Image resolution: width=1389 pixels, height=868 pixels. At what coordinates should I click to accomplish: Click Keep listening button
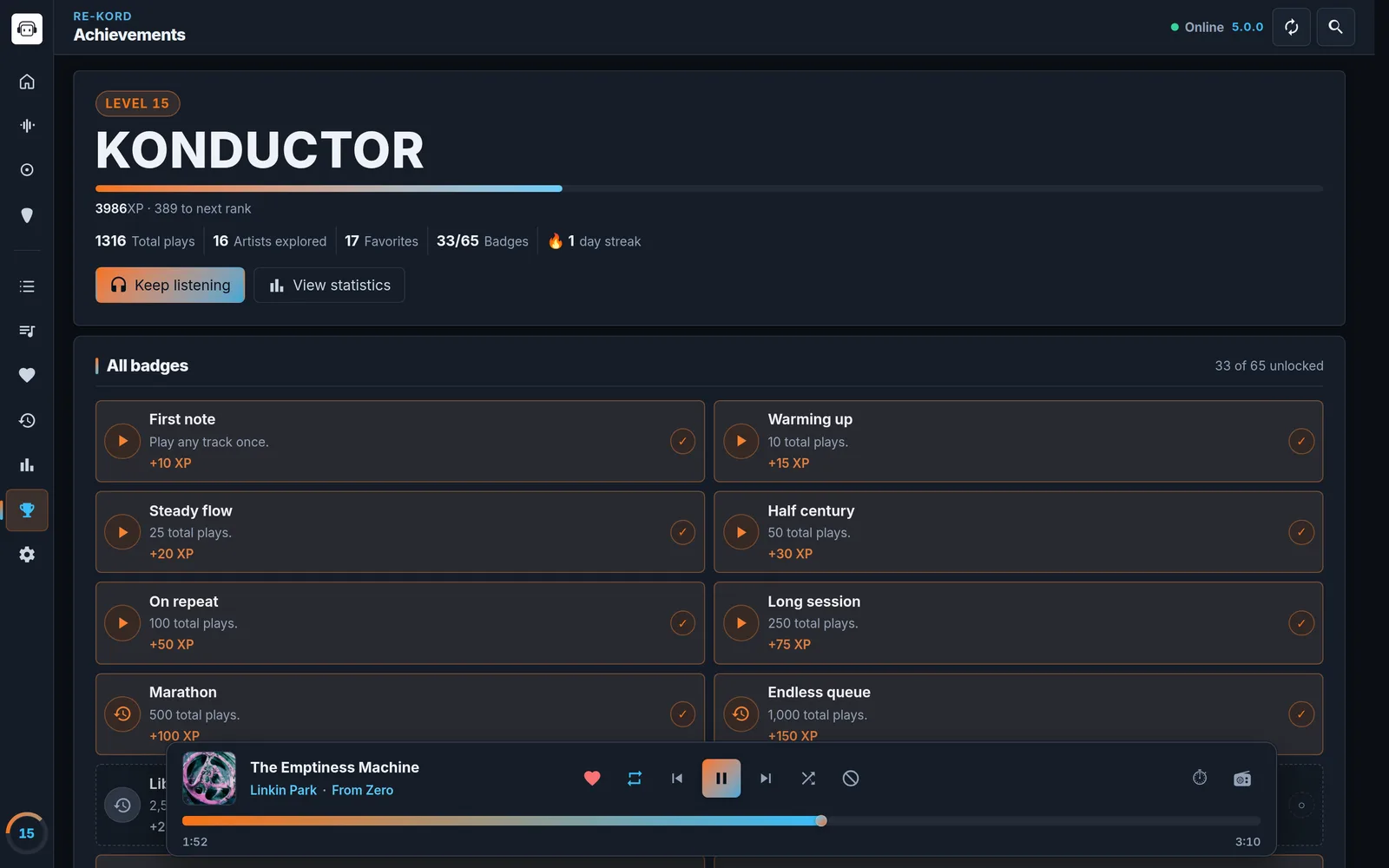170,285
